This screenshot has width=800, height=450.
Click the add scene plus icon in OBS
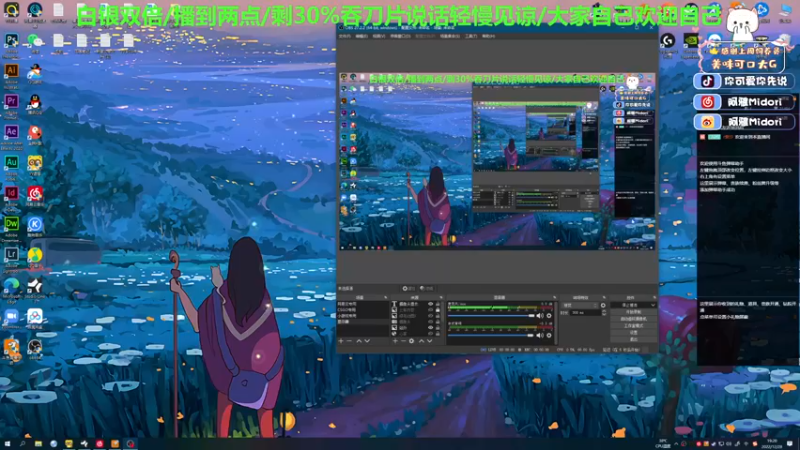pos(341,341)
